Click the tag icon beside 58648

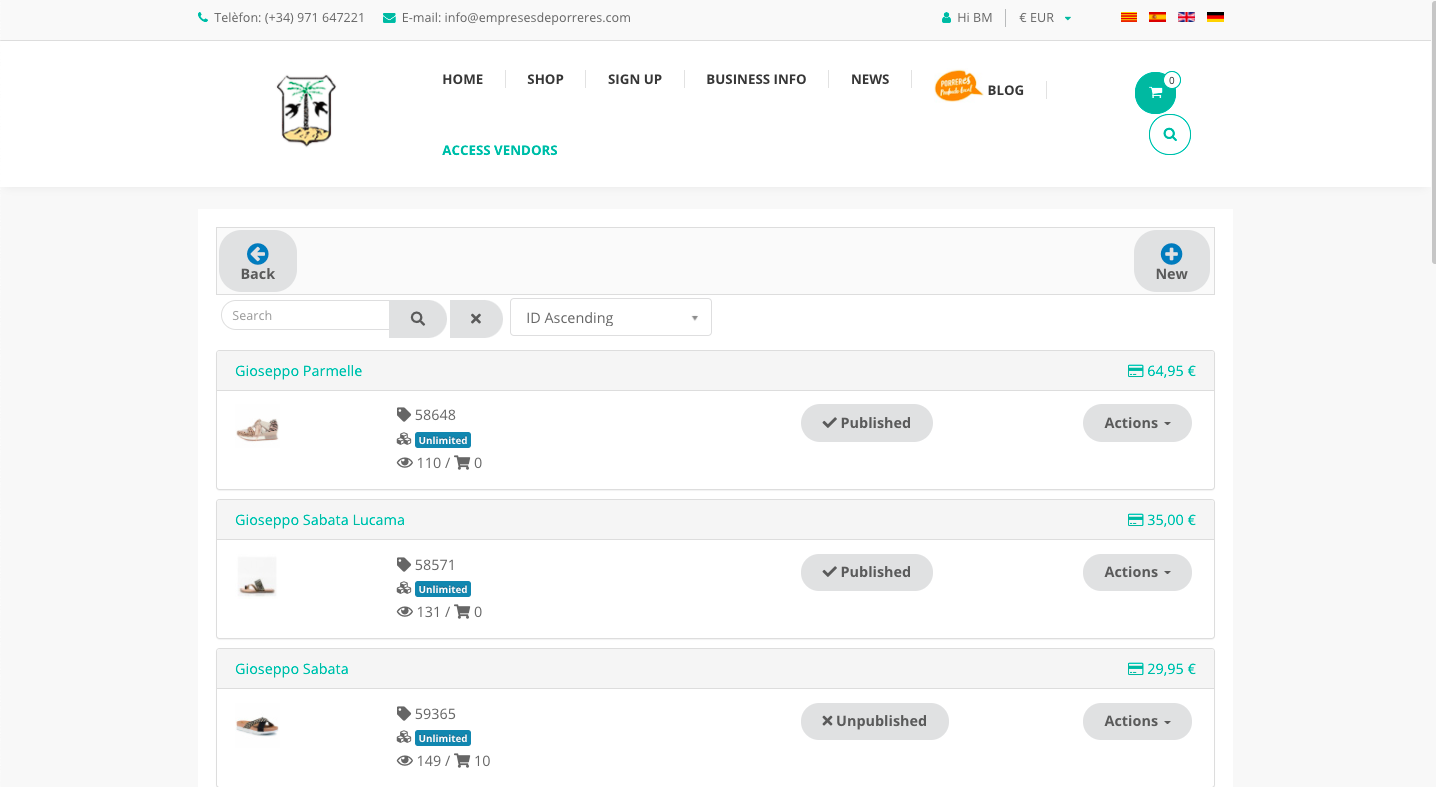click(404, 415)
